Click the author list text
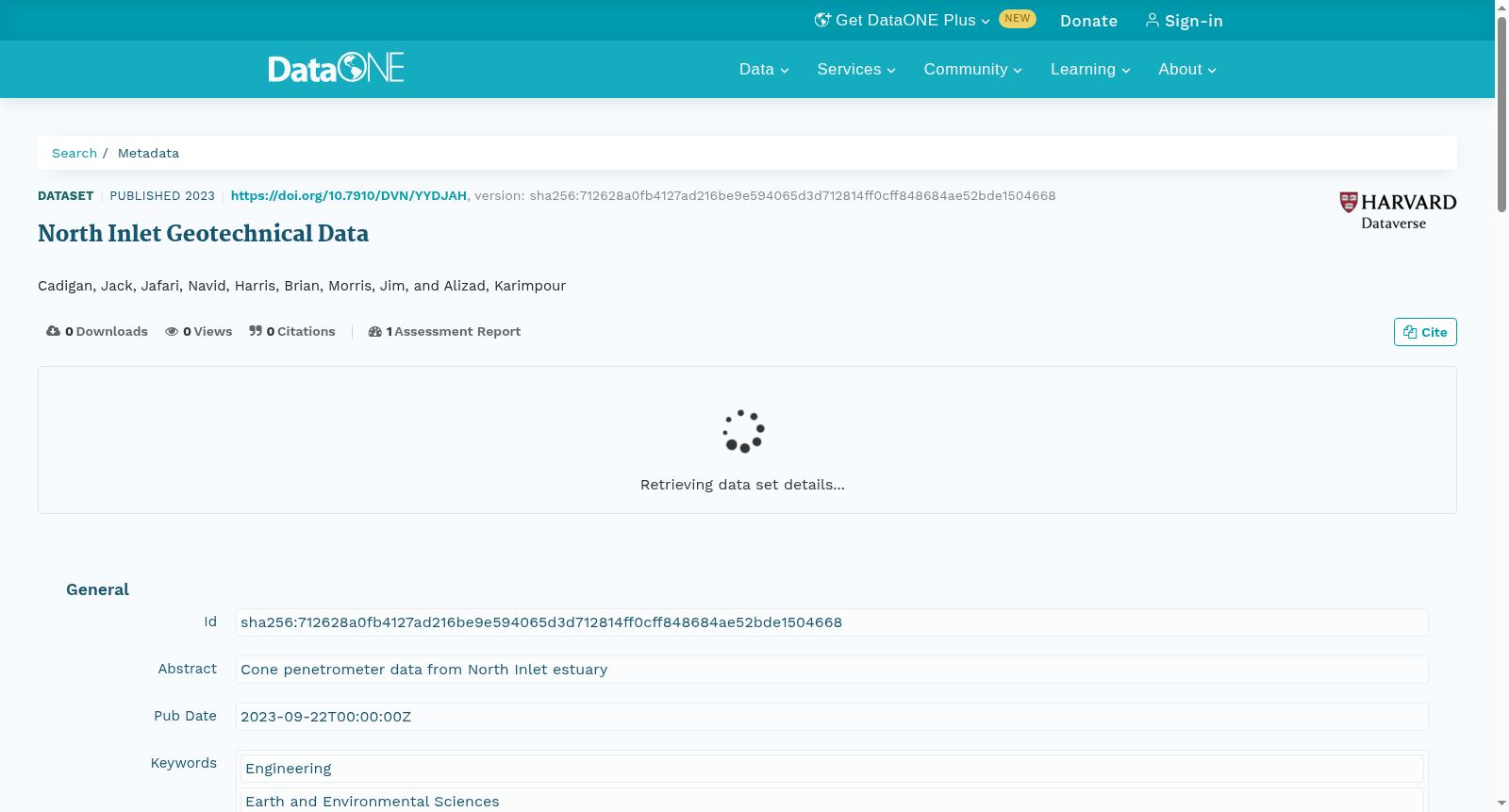This screenshot has width=1509, height=812. 302,286
